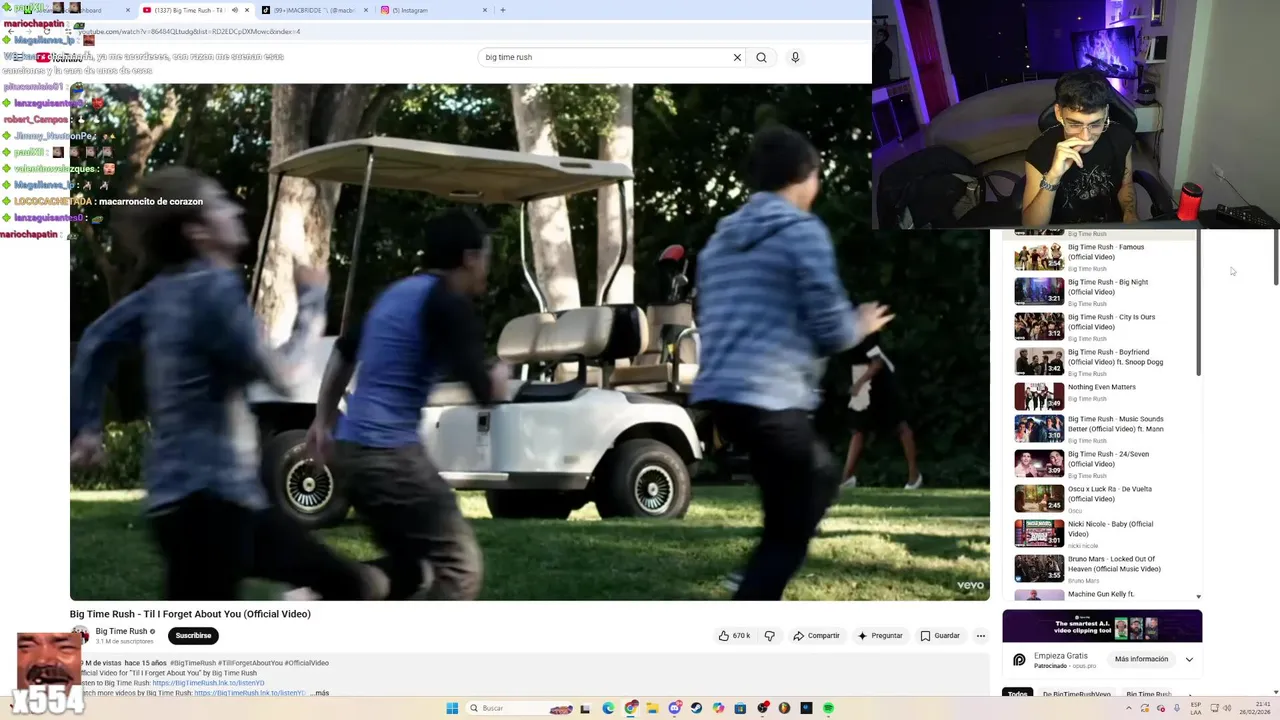Open the taskbar volume control
The width and height of the screenshot is (1280, 720).
coord(1227,708)
